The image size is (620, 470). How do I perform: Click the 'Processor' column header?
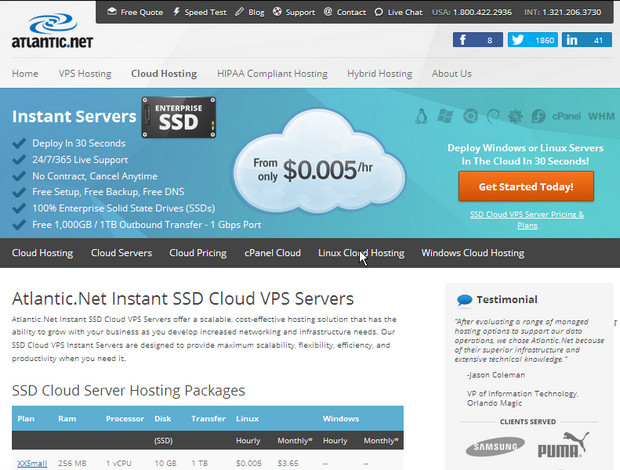125,419
